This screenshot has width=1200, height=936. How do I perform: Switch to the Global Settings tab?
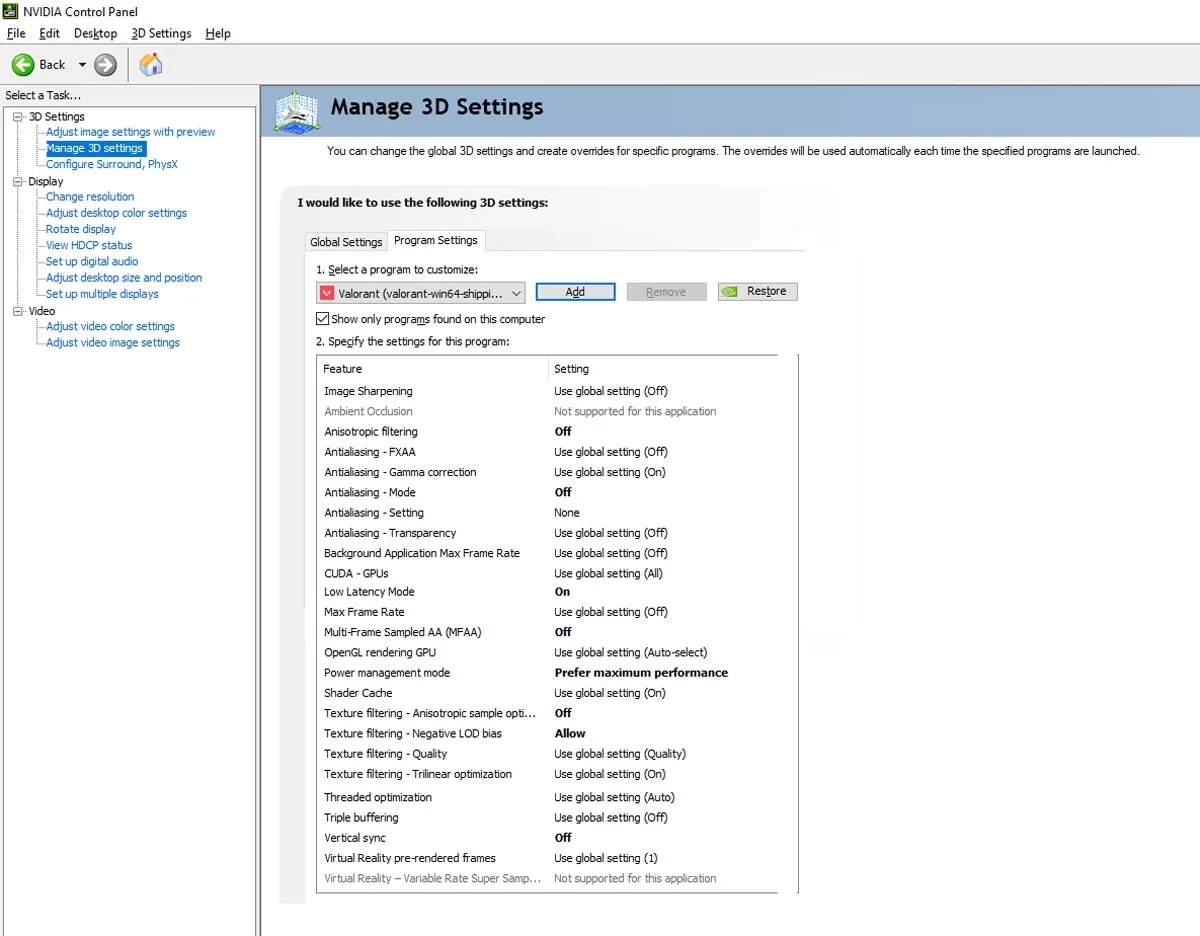(x=346, y=242)
